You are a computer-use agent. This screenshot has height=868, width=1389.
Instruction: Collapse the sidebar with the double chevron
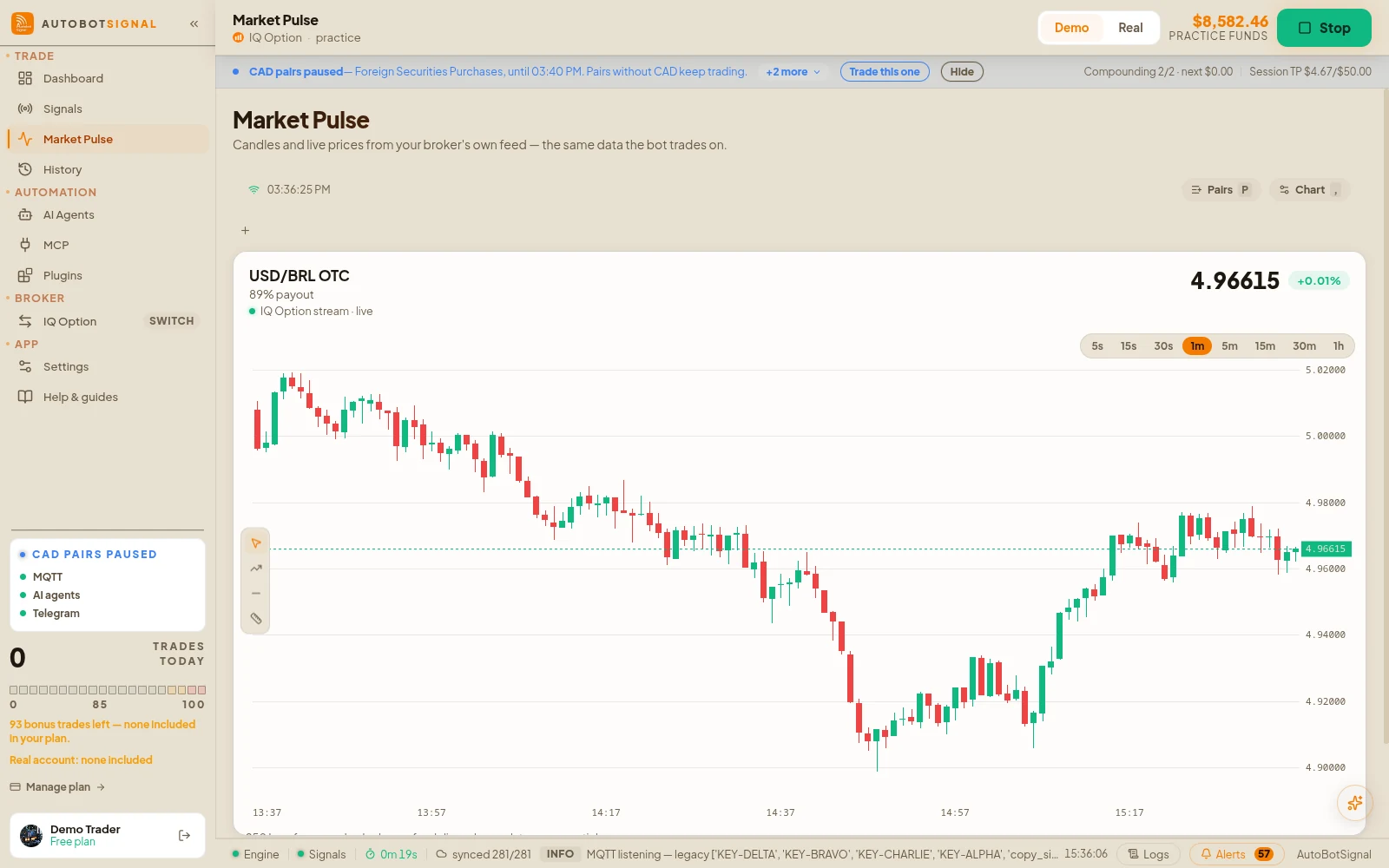click(194, 24)
